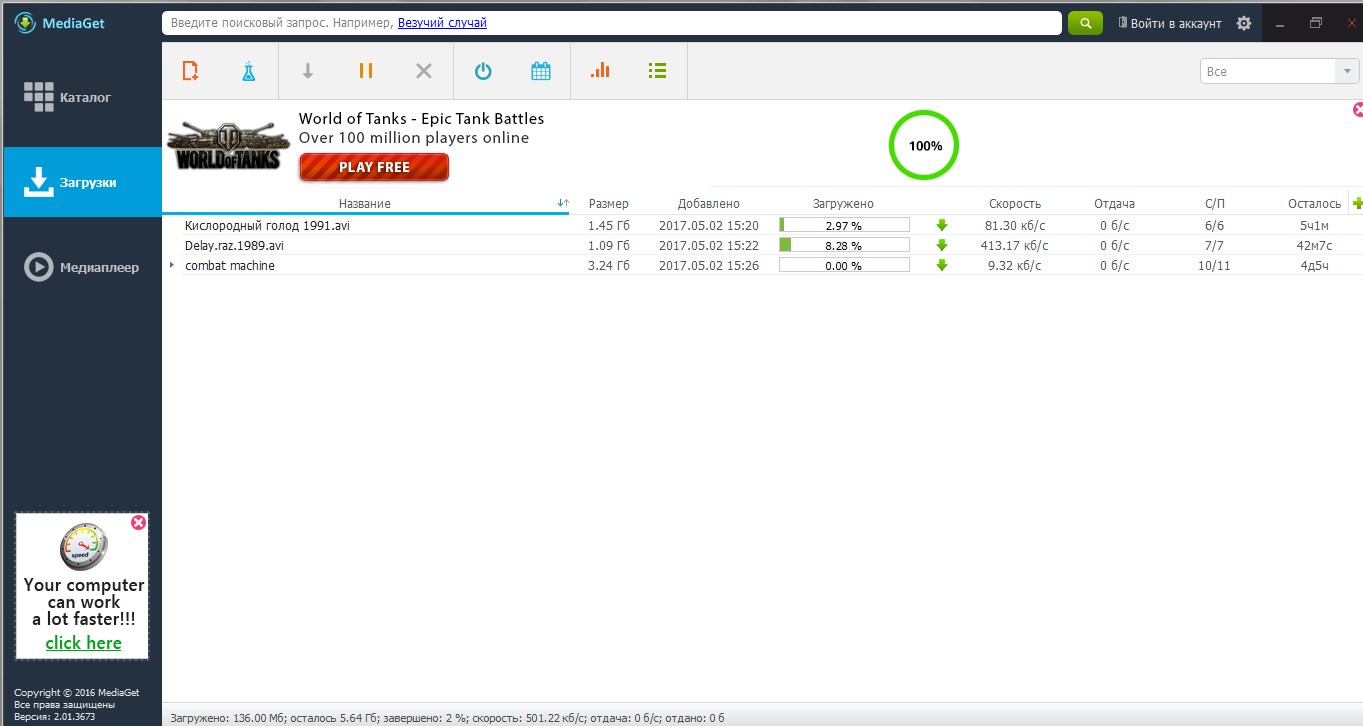Select the Кислородный голод 1991.avi row
The image size is (1363, 726).
(x=762, y=225)
